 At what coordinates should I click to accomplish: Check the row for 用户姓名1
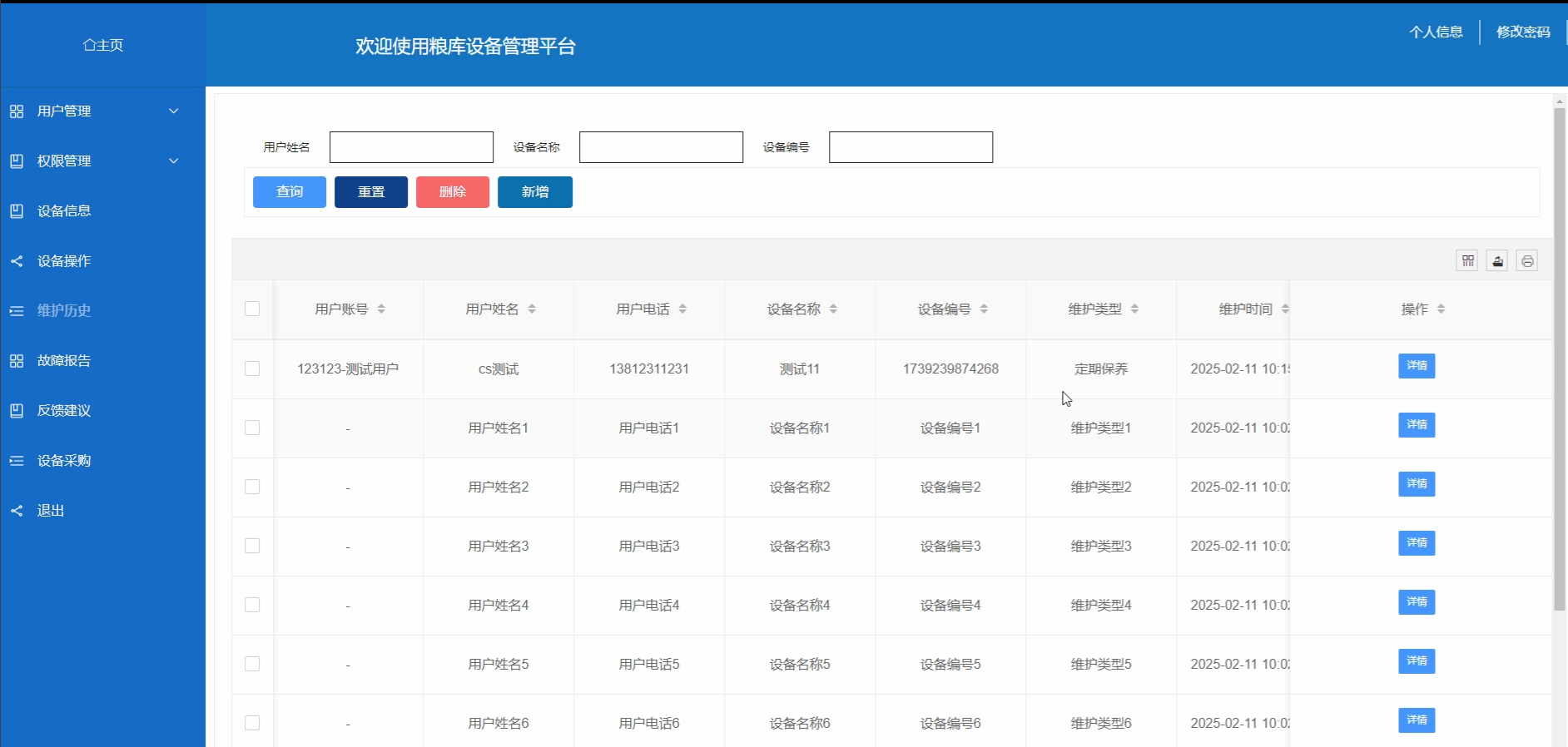(252, 428)
